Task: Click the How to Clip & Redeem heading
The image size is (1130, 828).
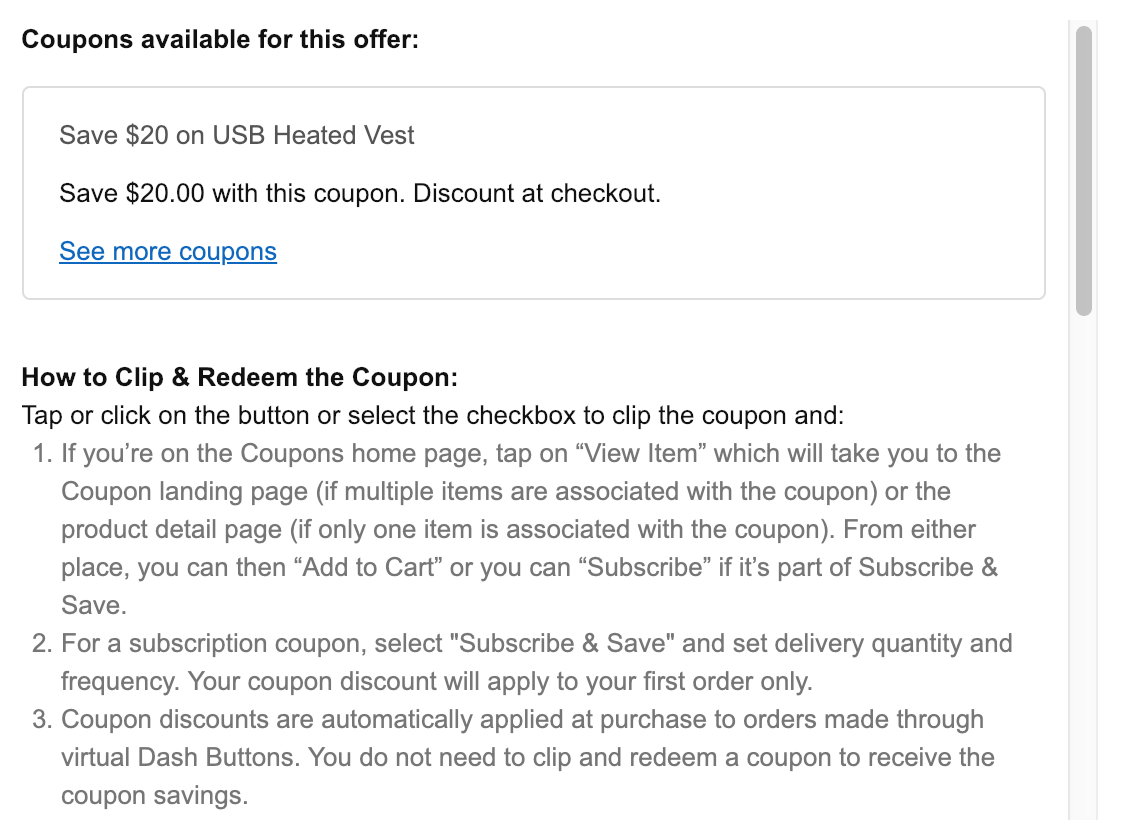Action: [239, 377]
